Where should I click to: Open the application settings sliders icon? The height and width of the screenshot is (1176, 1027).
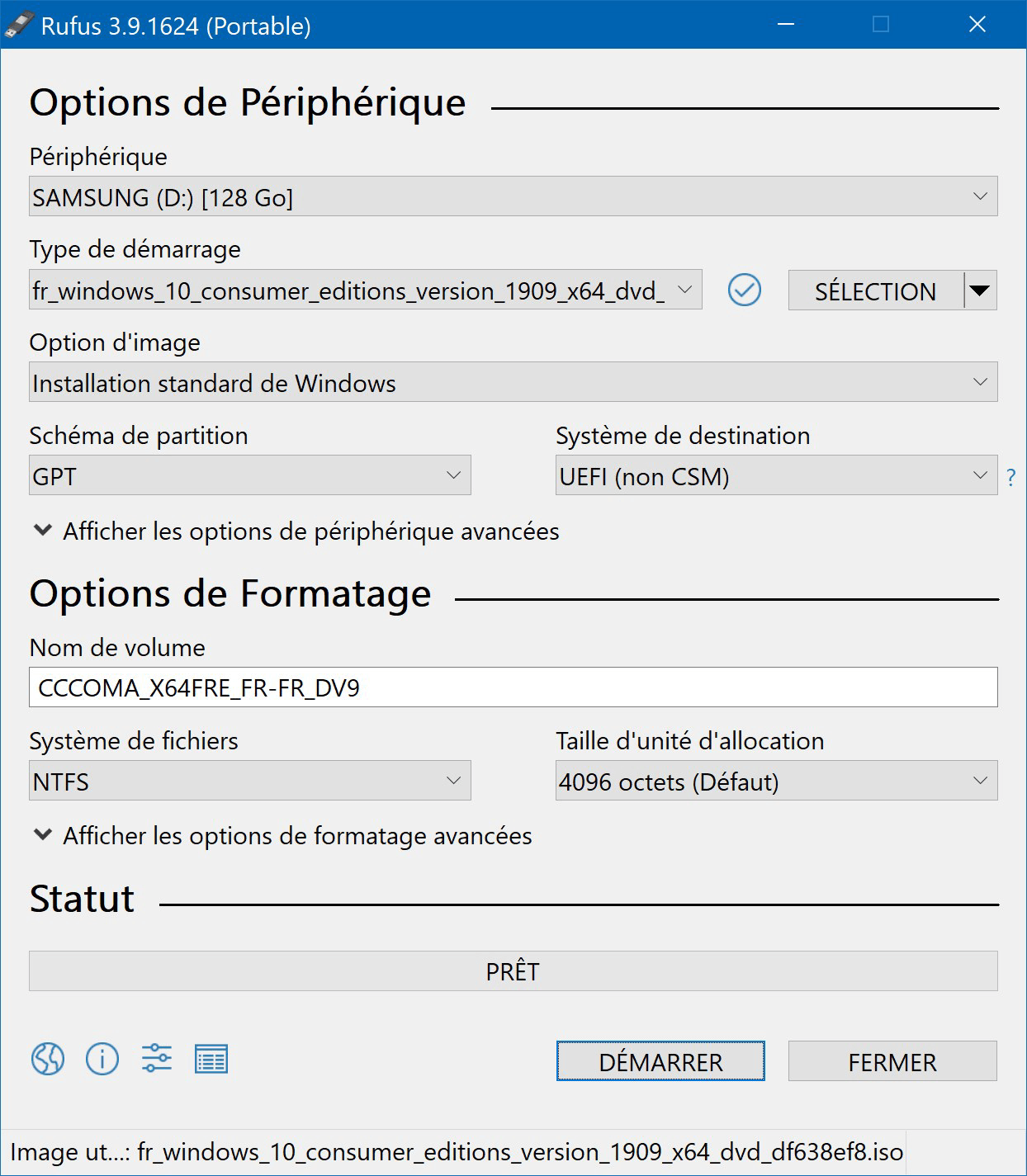[157, 1059]
